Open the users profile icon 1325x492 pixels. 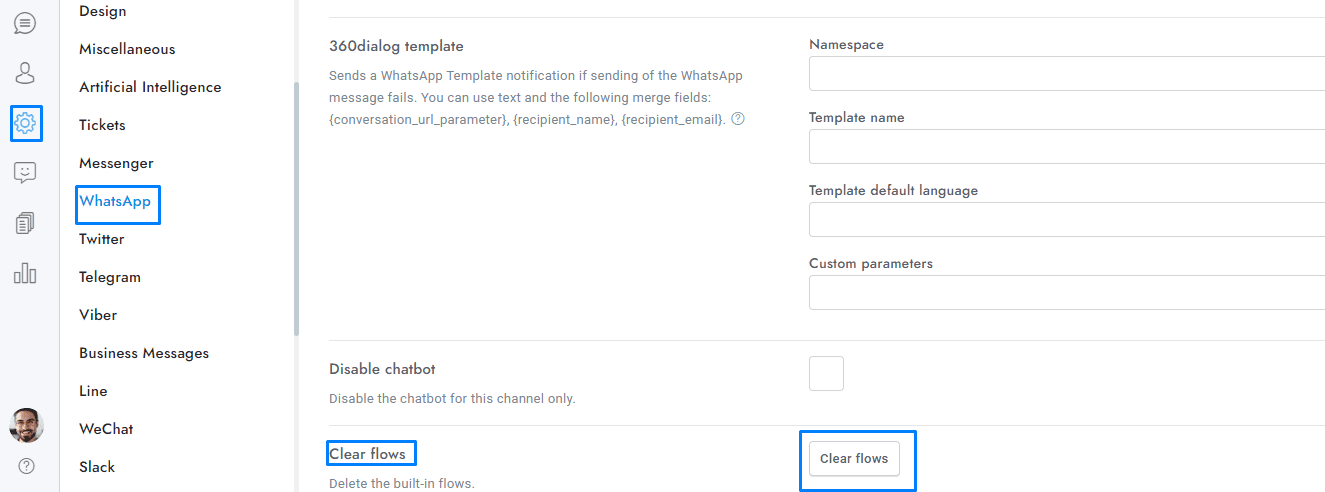click(25, 73)
